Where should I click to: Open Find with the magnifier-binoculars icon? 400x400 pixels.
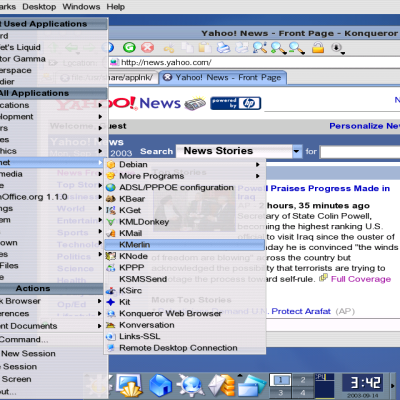pyautogui.click(x=260, y=48)
